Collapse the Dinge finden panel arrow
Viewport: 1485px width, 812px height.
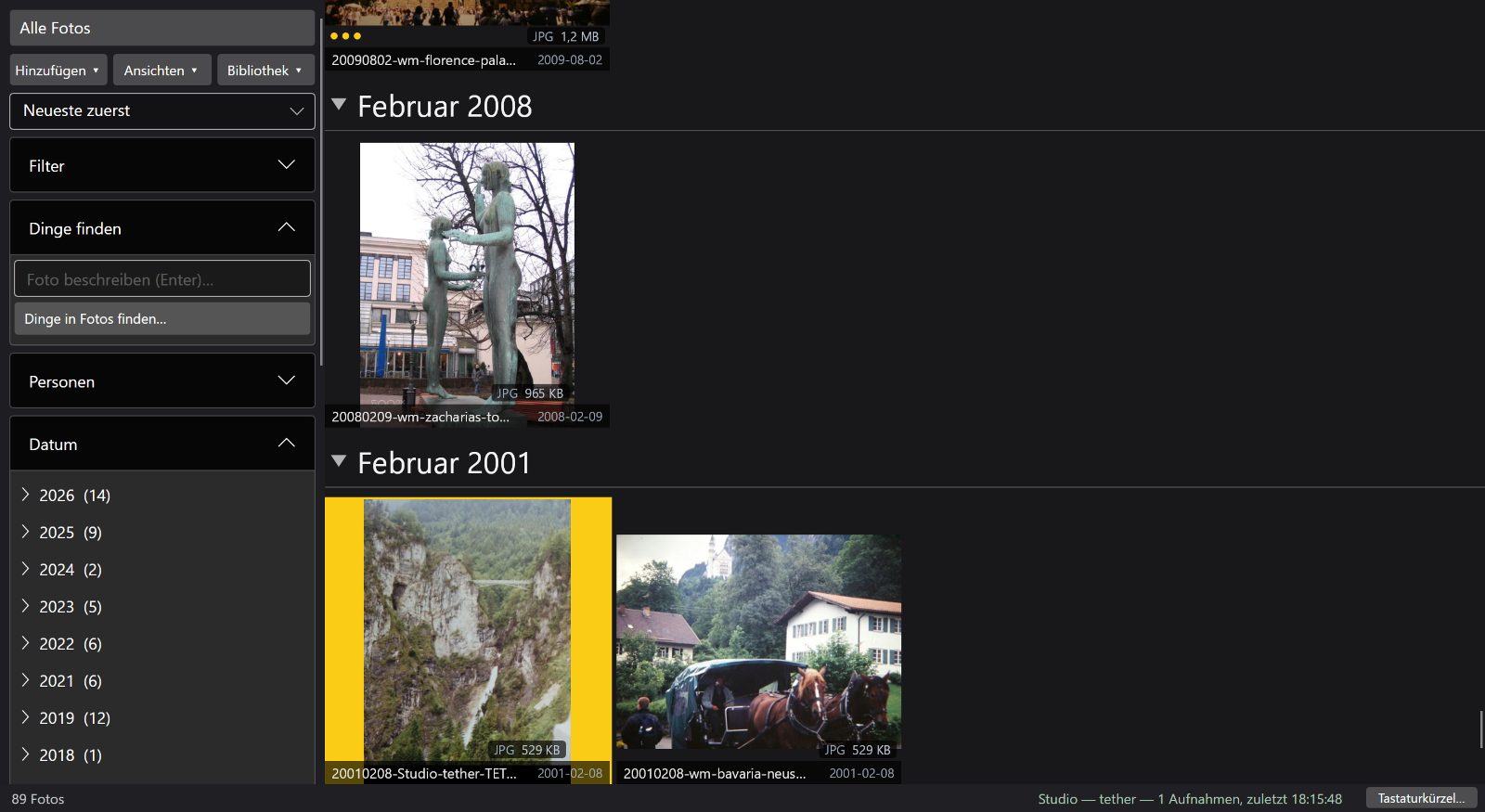[x=287, y=227]
